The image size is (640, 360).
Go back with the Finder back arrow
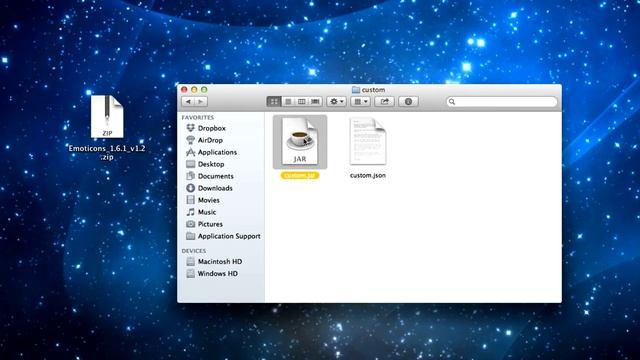point(188,102)
